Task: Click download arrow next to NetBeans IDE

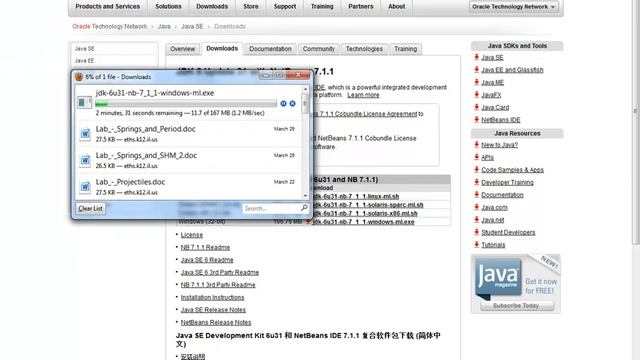Action: (476, 120)
